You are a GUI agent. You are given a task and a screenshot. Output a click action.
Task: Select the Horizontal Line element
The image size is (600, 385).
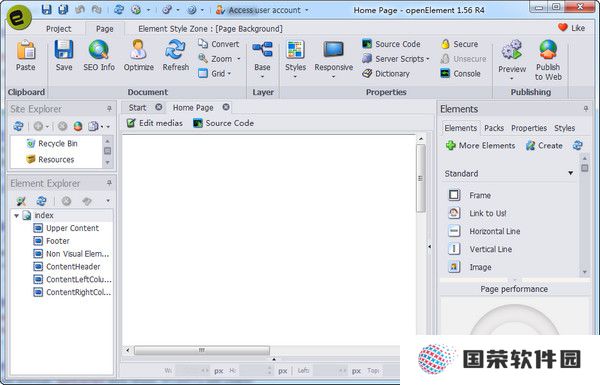484,231
